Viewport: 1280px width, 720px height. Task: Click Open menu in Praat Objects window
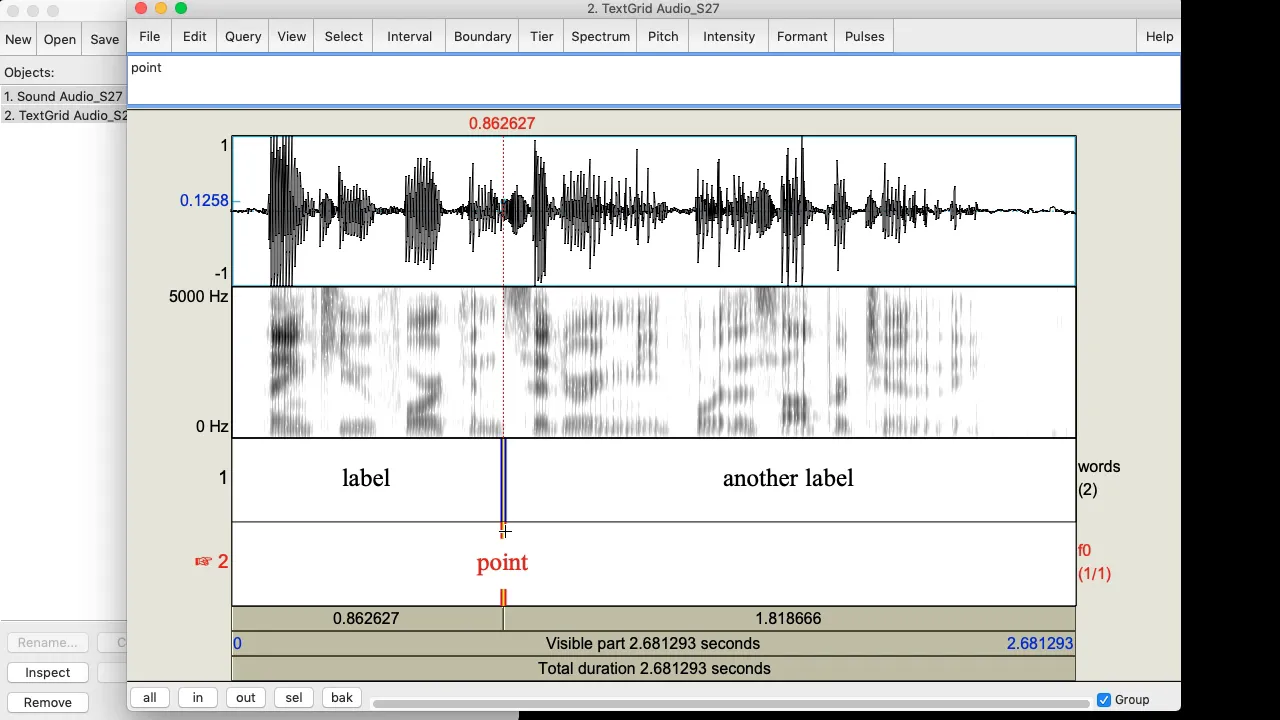tap(59, 39)
